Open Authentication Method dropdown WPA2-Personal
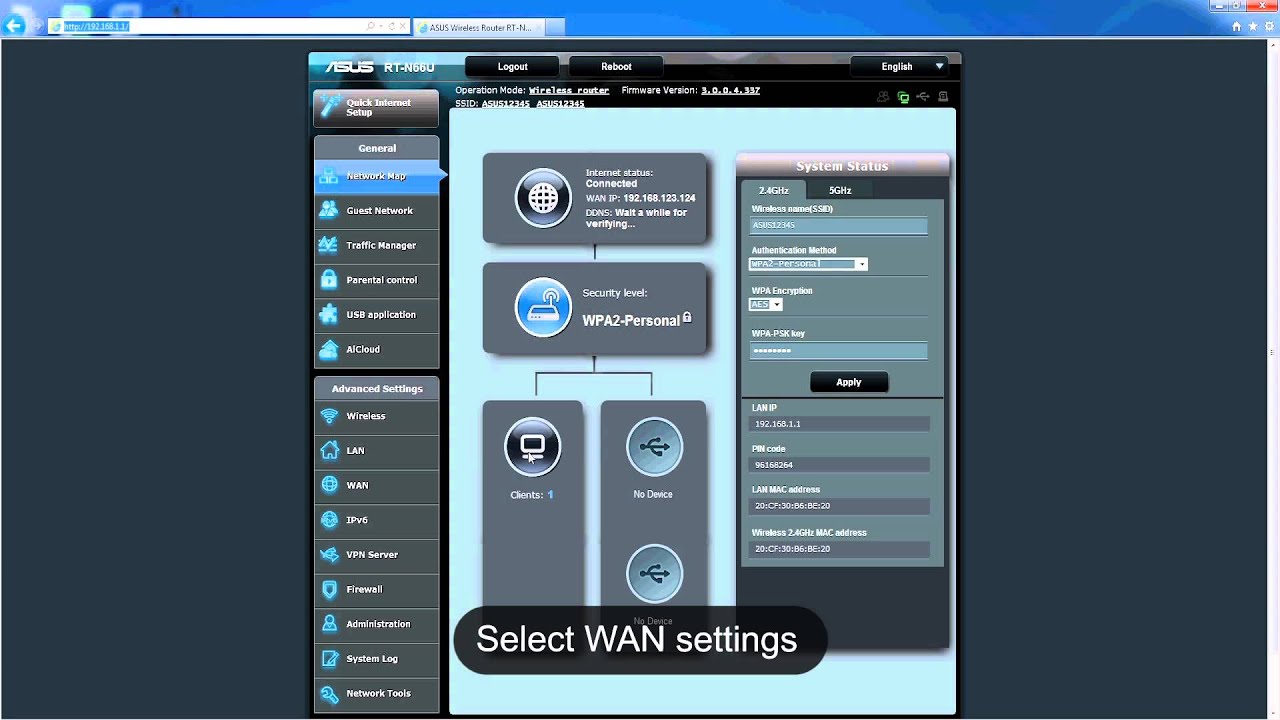 pyautogui.click(x=808, y=264)
